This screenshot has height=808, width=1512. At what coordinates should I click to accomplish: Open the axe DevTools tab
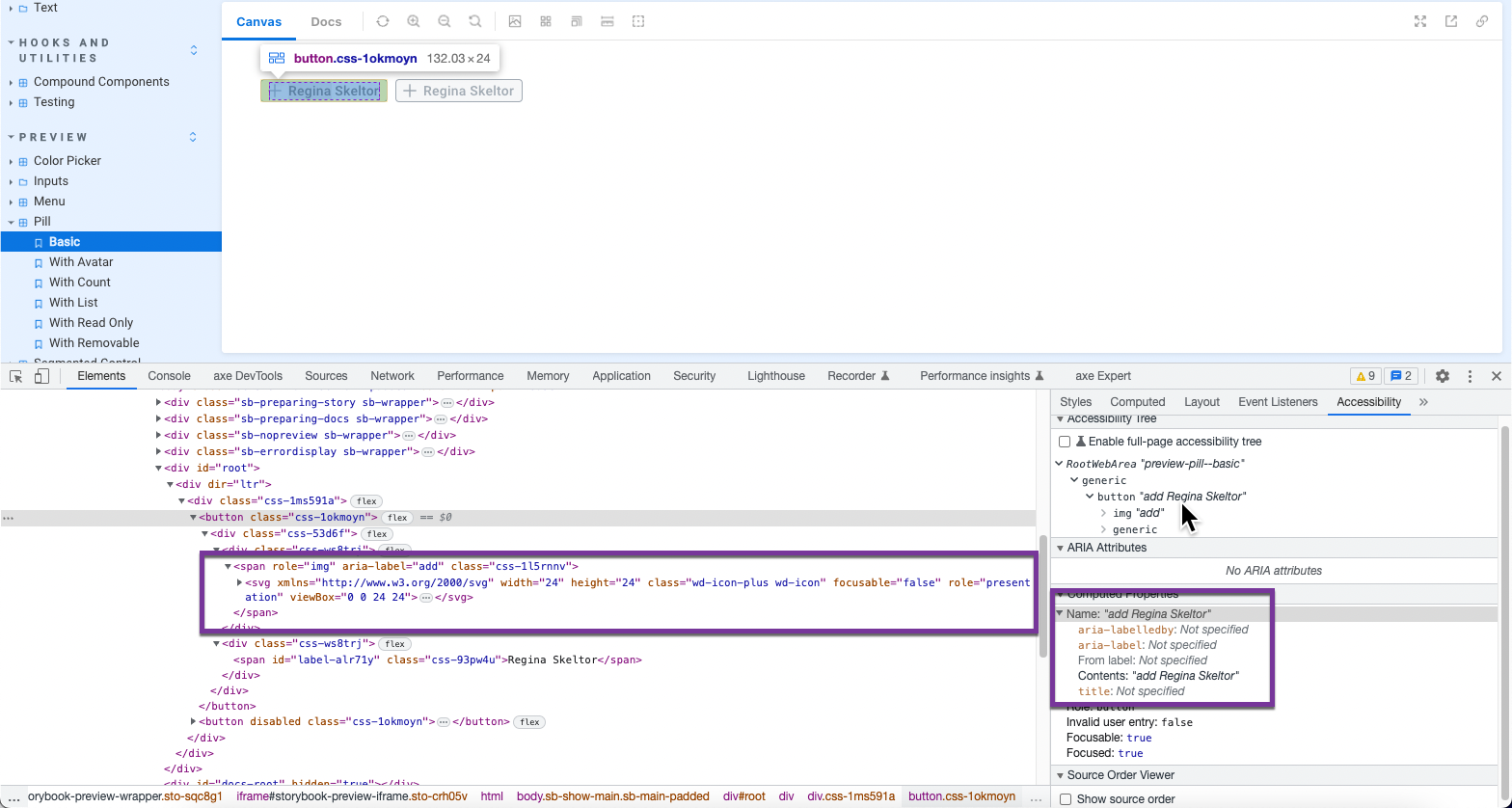pyautogui.click(x=248, y=376)
